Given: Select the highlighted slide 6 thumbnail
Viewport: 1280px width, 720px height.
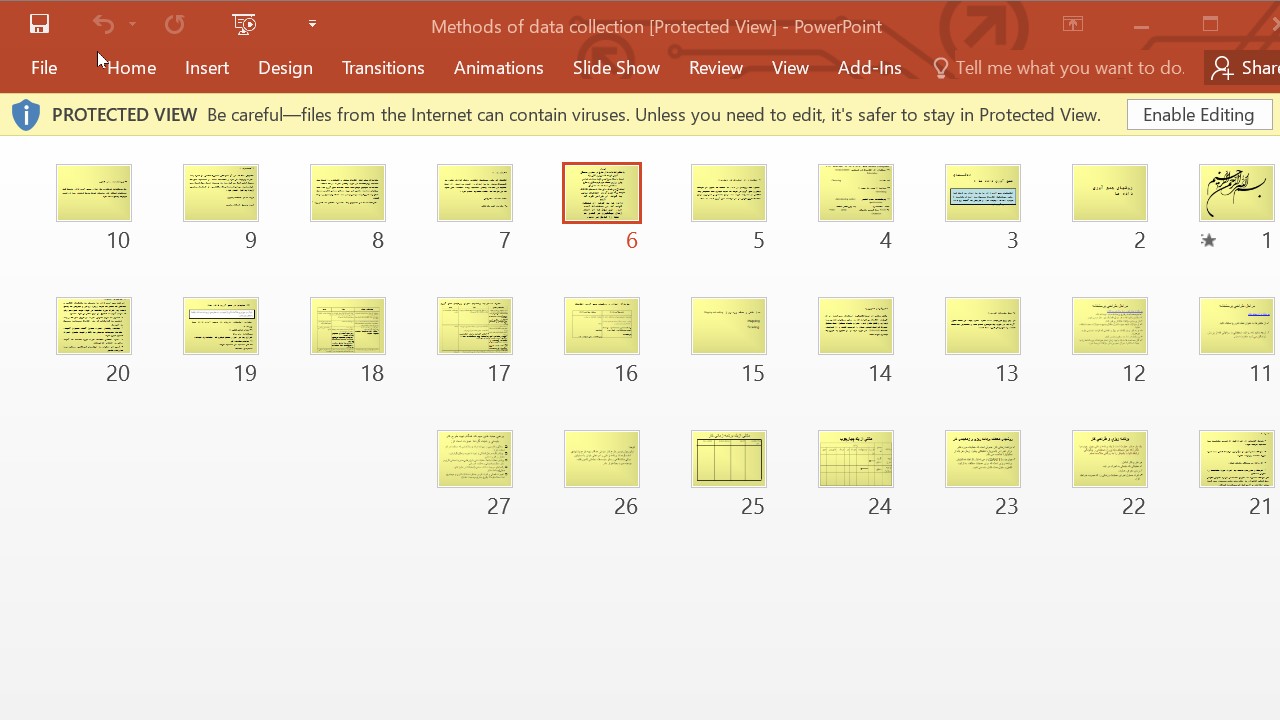Looking at the screenshot, I should click(x=602, y=193).
